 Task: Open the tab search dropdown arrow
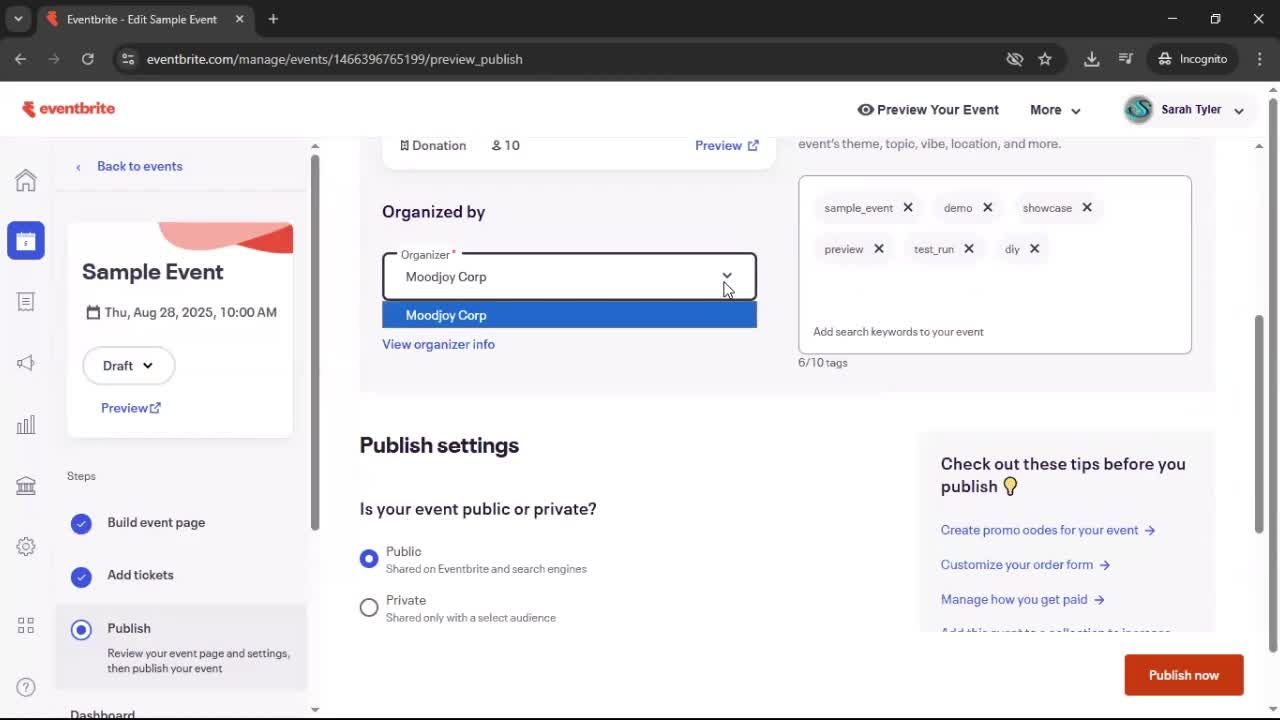coord(18,19)
